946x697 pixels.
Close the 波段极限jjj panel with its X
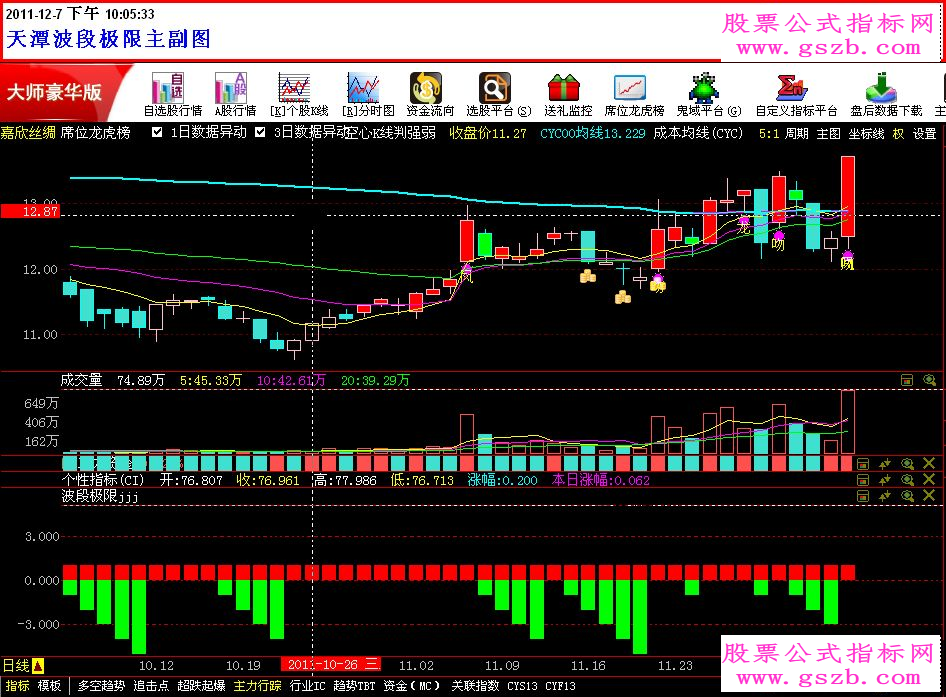pyautogui.click(x=929, y=496)
